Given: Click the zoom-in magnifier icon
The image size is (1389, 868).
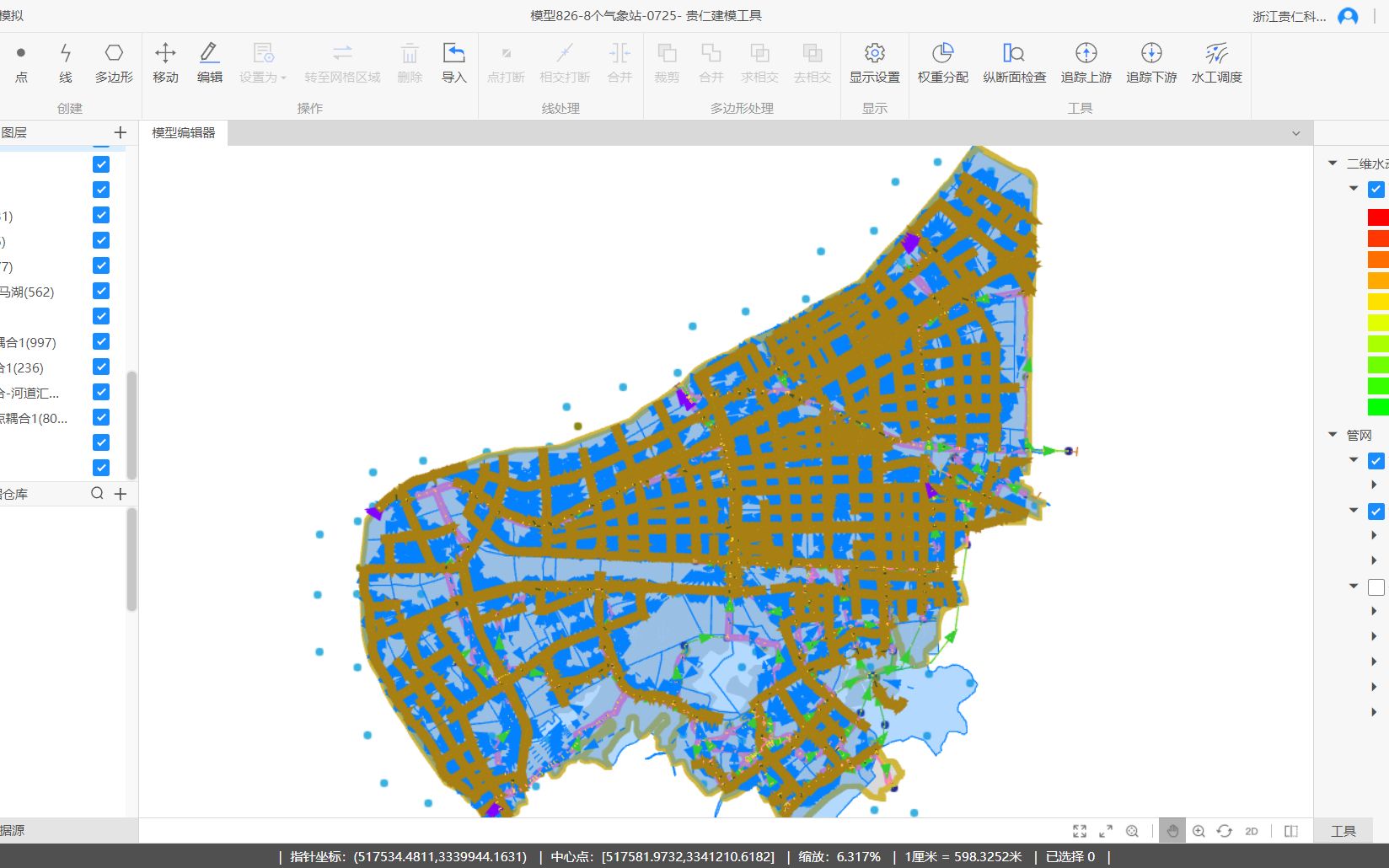Looking at the screenshot, I should 1199,831.
